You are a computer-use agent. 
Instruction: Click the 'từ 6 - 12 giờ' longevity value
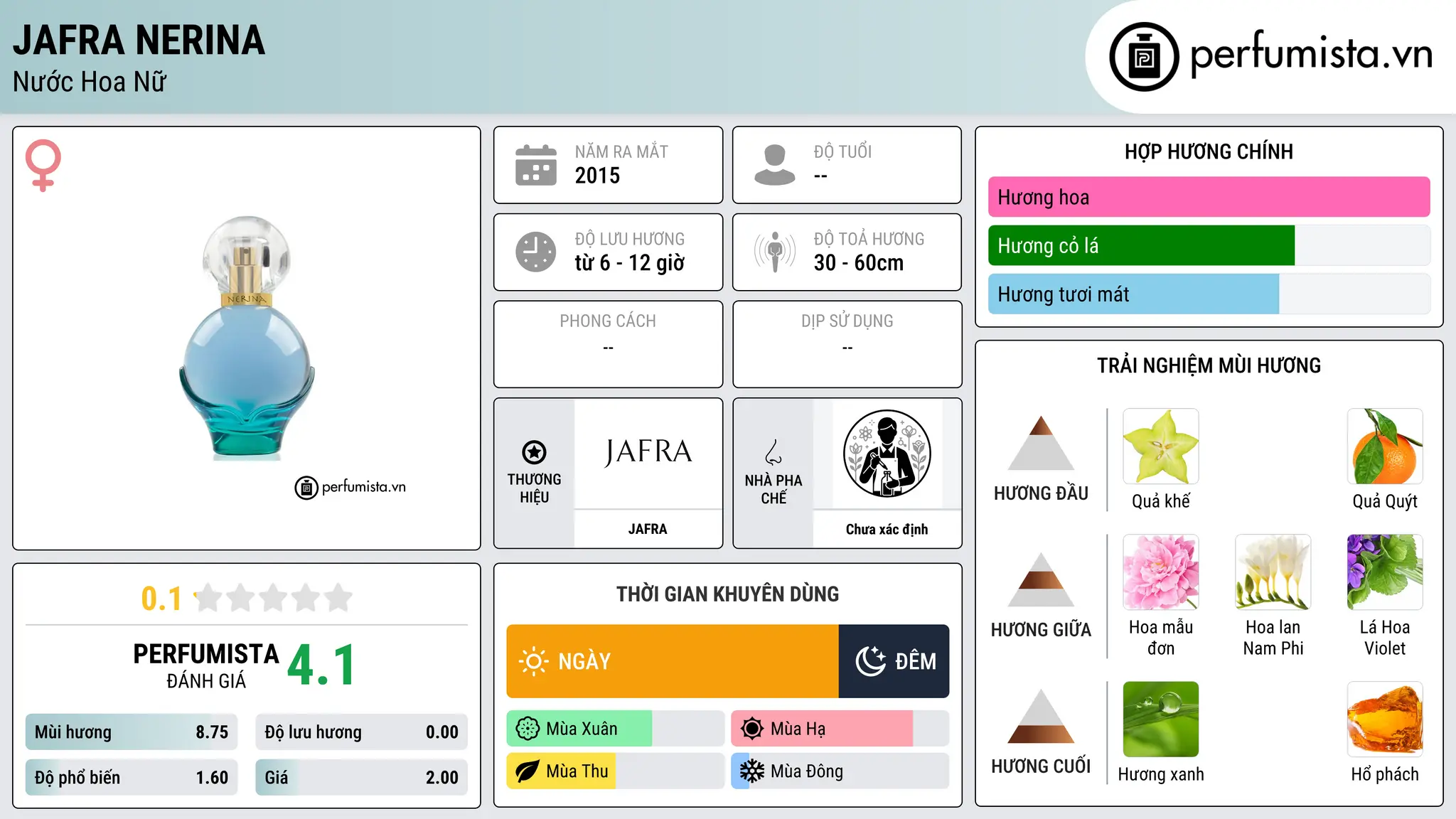pyautogui.click(x=629, y=263)
